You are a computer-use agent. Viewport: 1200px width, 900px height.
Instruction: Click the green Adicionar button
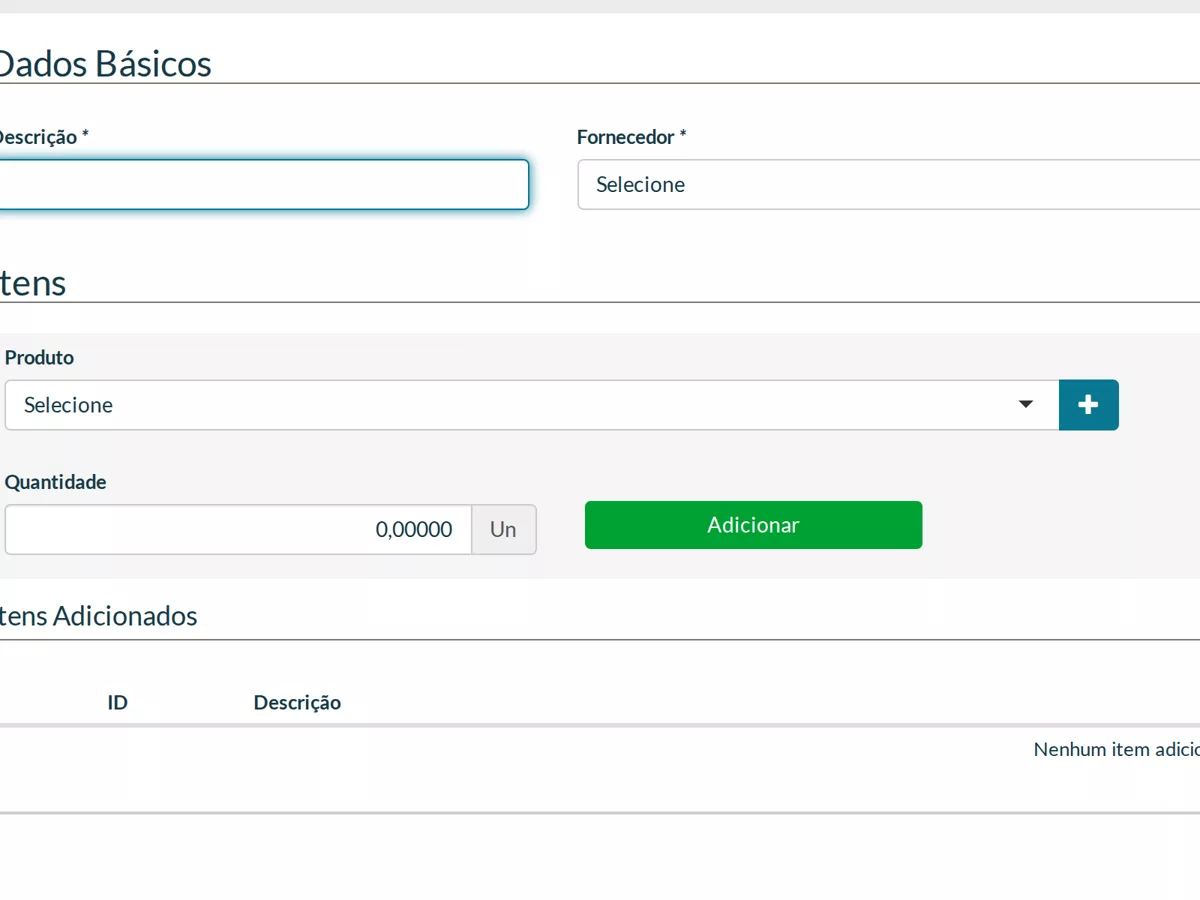click(x=753, y=525)
